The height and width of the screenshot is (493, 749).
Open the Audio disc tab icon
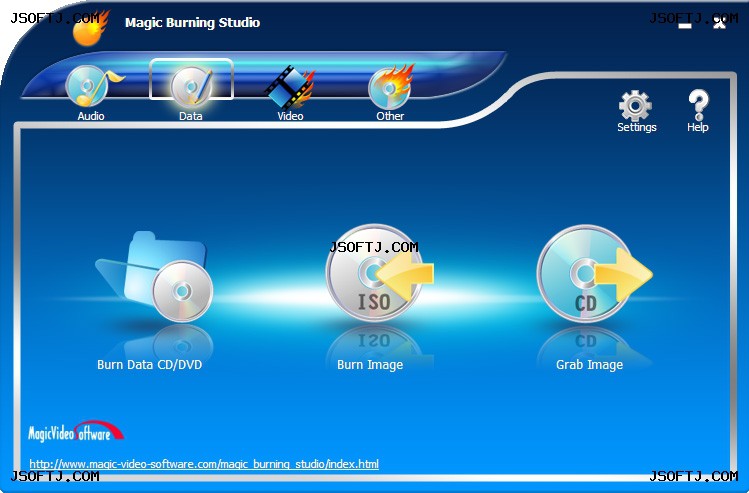pyautogui.click(x=93, y=86)
